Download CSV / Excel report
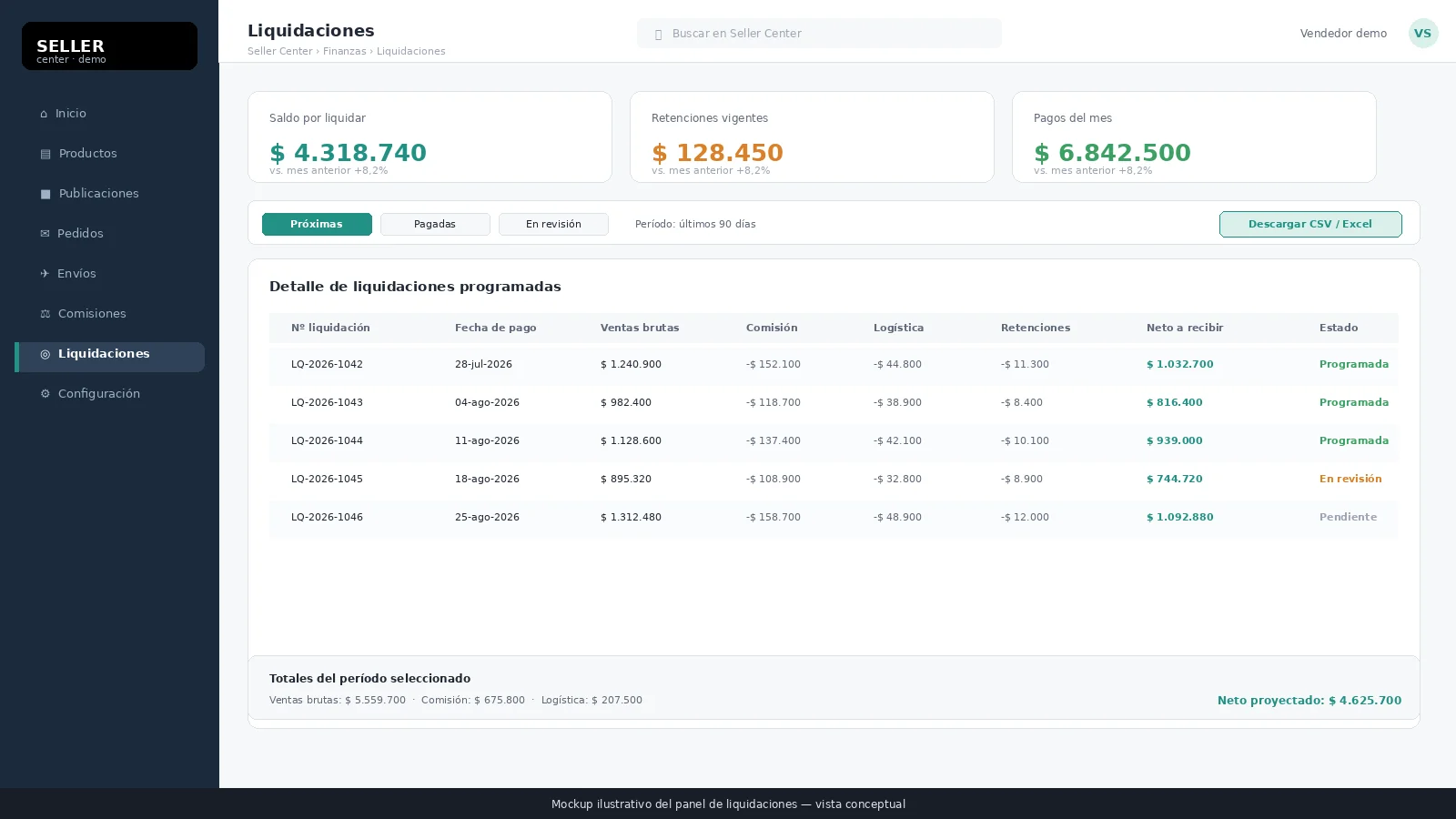1456x819 pixels. (1310, 224)
